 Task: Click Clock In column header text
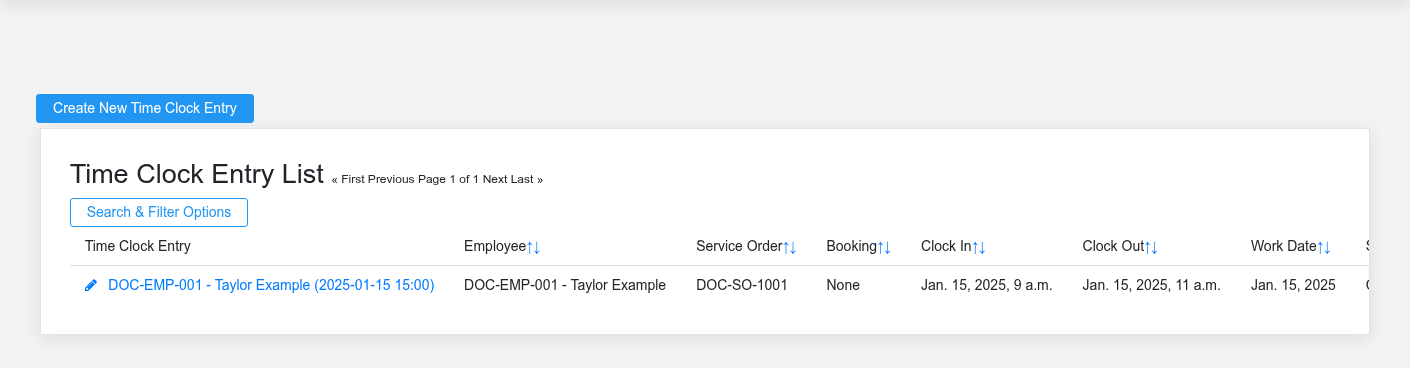[x=946, y=246]
